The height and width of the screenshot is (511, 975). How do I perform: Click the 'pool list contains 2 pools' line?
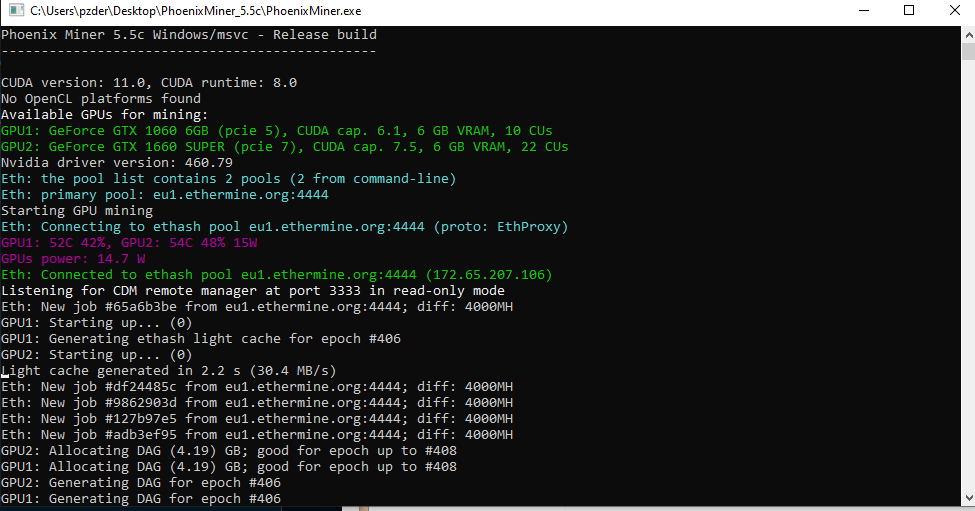click(229, 179)
